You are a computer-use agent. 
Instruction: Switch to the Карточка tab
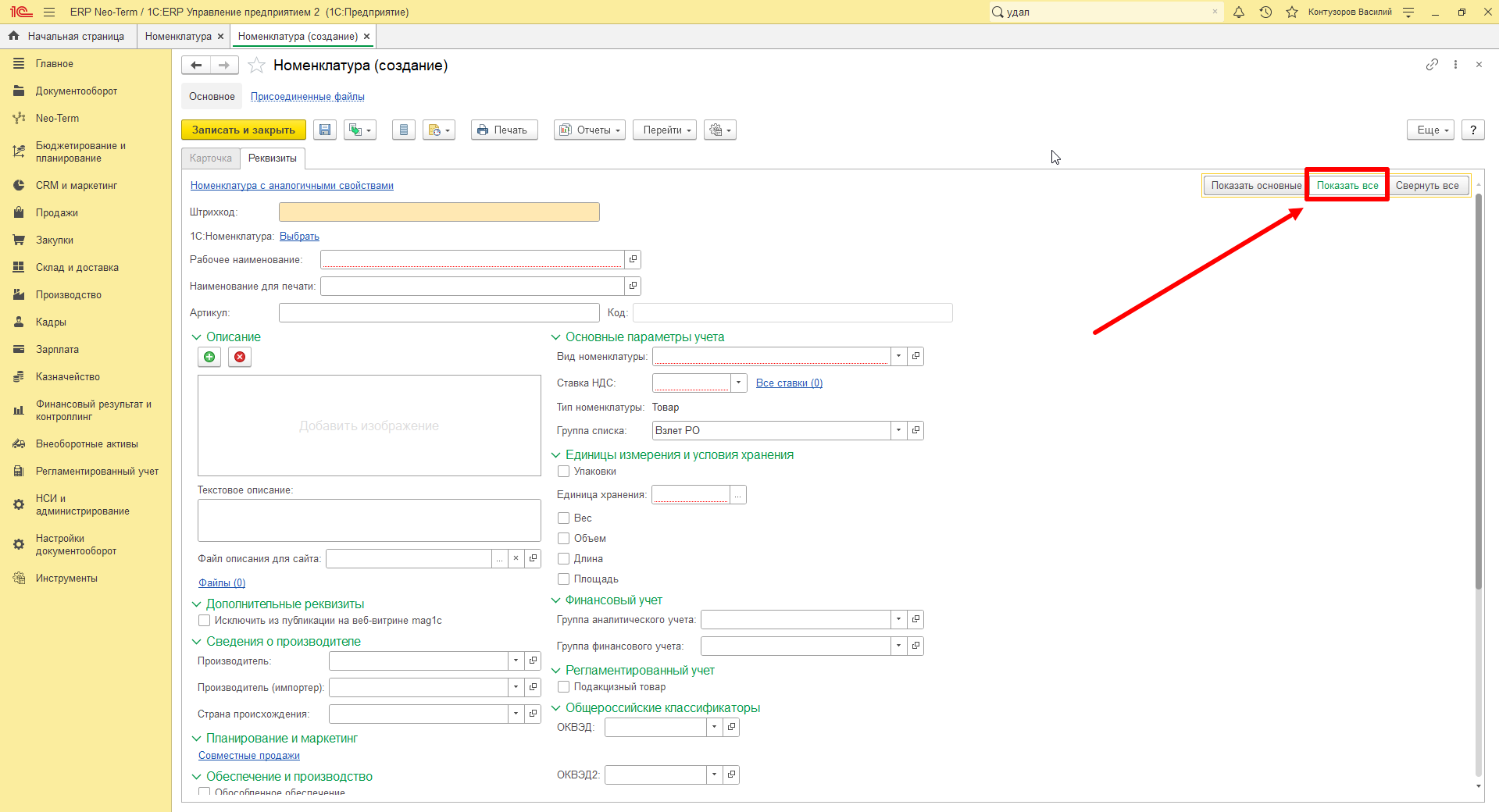(x=211, y=158)
